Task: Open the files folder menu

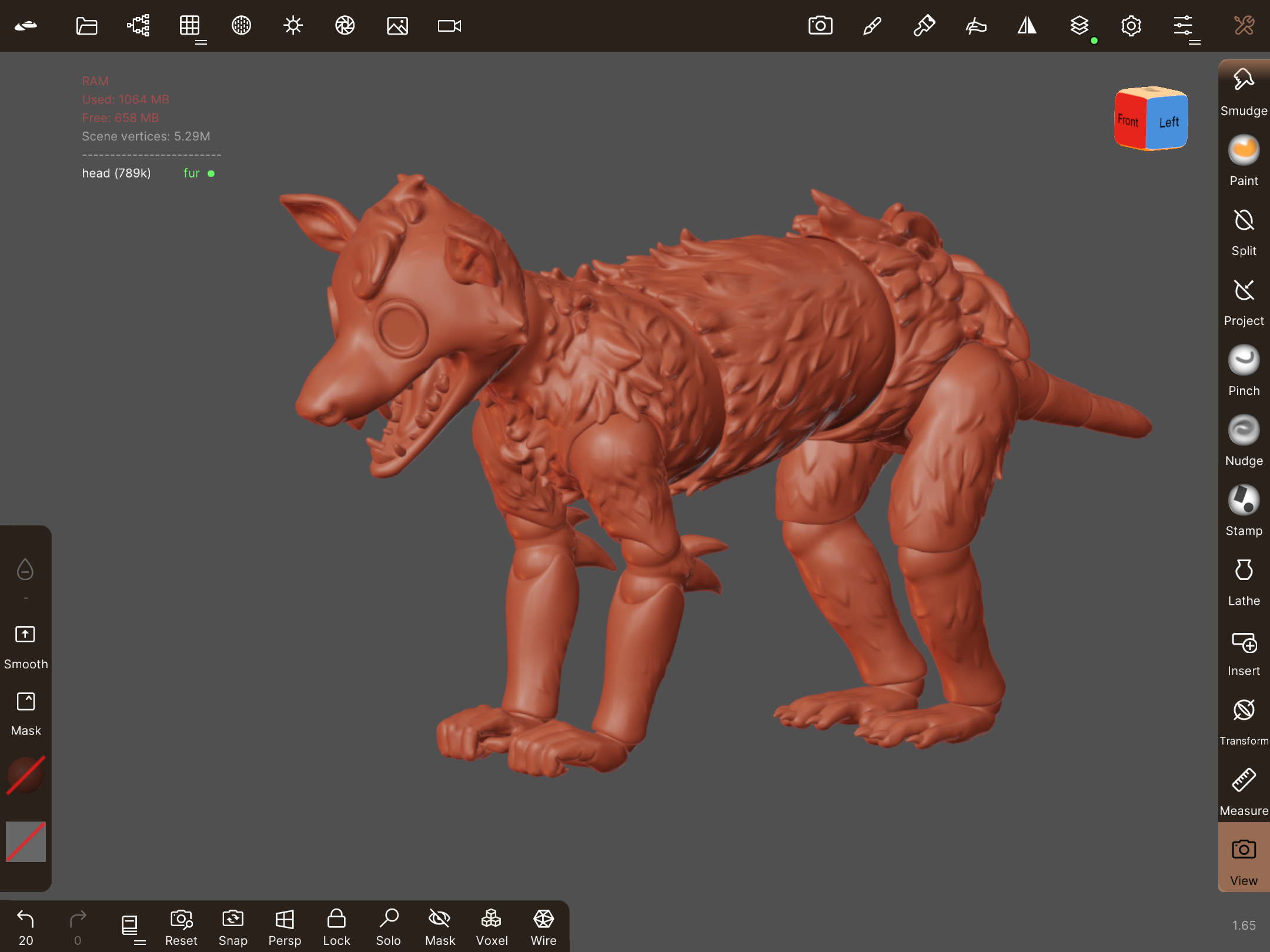Action: 86,26
